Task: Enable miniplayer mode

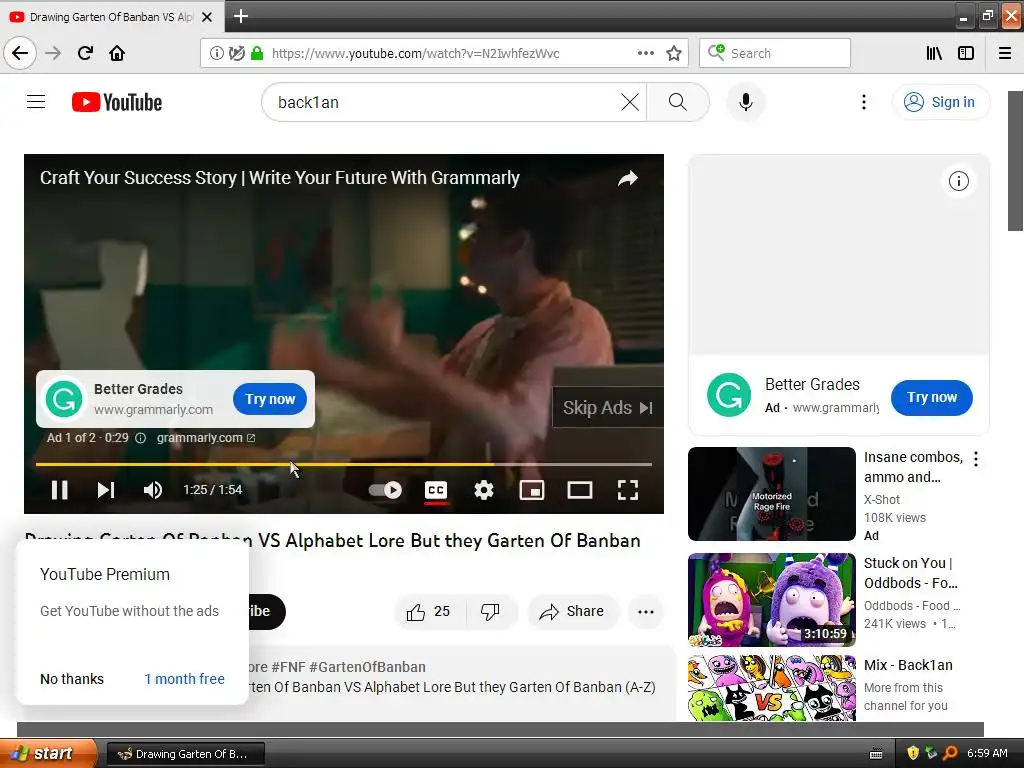Action: click(x=532, y=490)
